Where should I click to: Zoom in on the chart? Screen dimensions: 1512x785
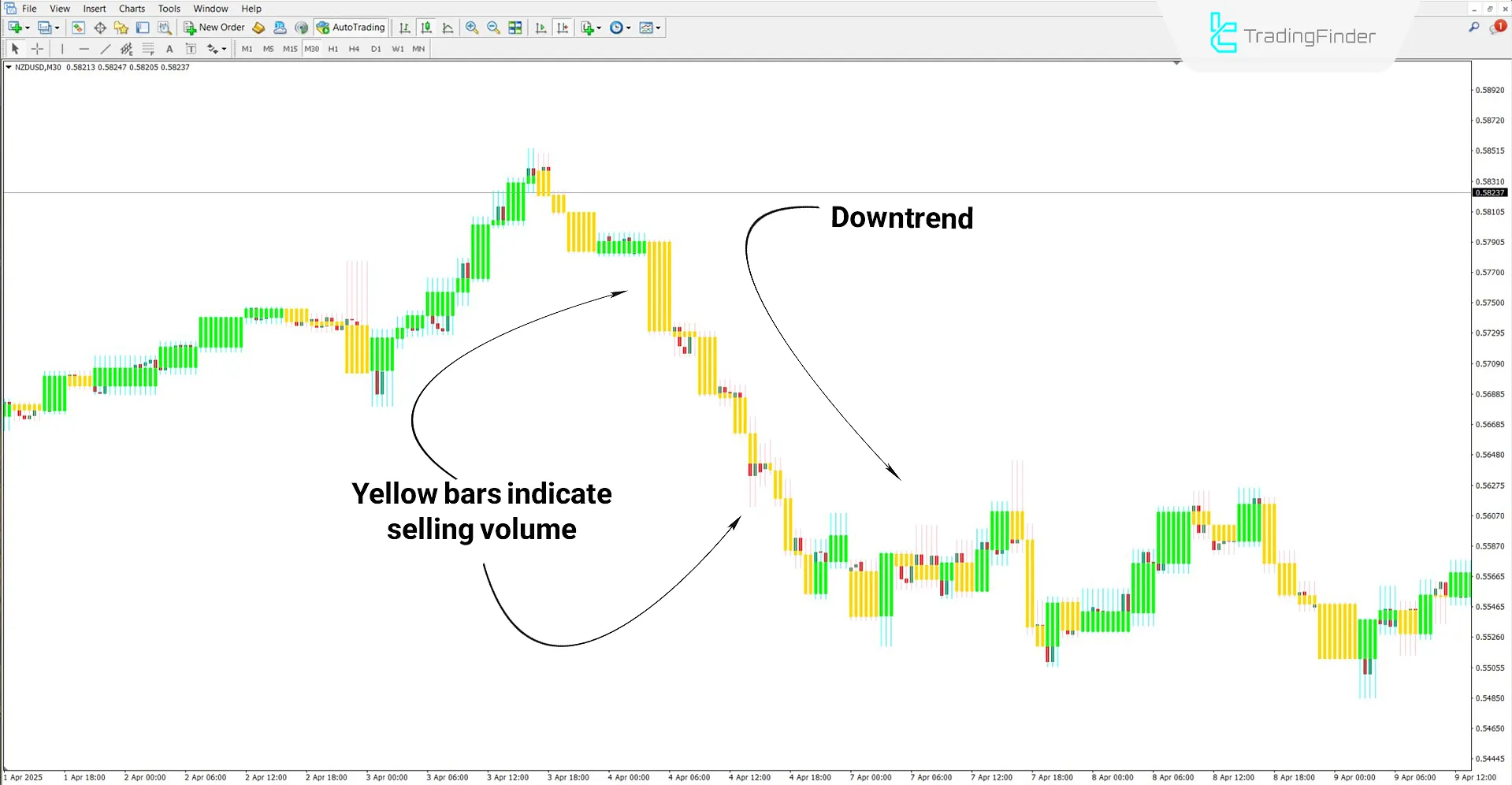[472, 28]
